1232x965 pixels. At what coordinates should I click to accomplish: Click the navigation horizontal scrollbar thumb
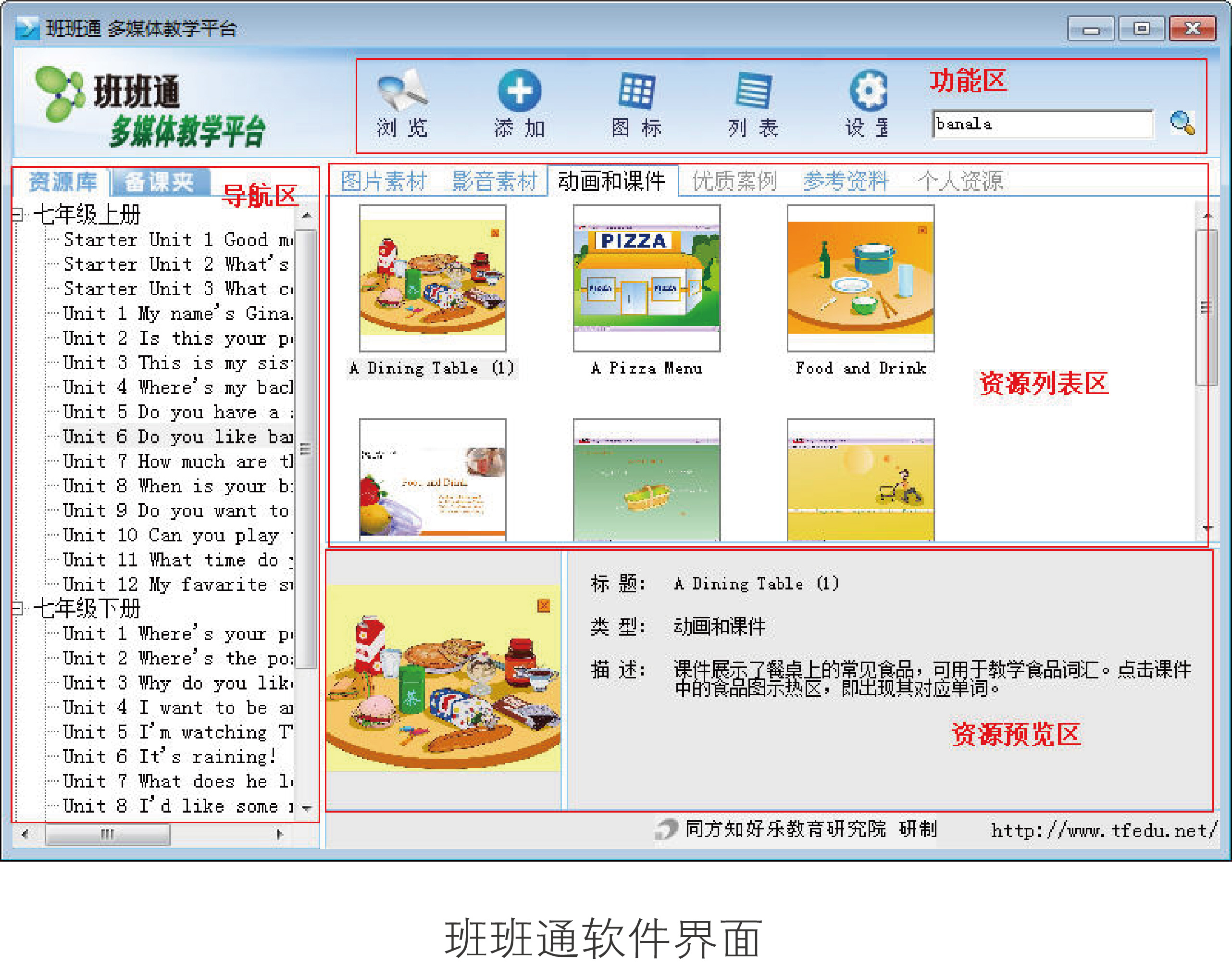point(107,834)
